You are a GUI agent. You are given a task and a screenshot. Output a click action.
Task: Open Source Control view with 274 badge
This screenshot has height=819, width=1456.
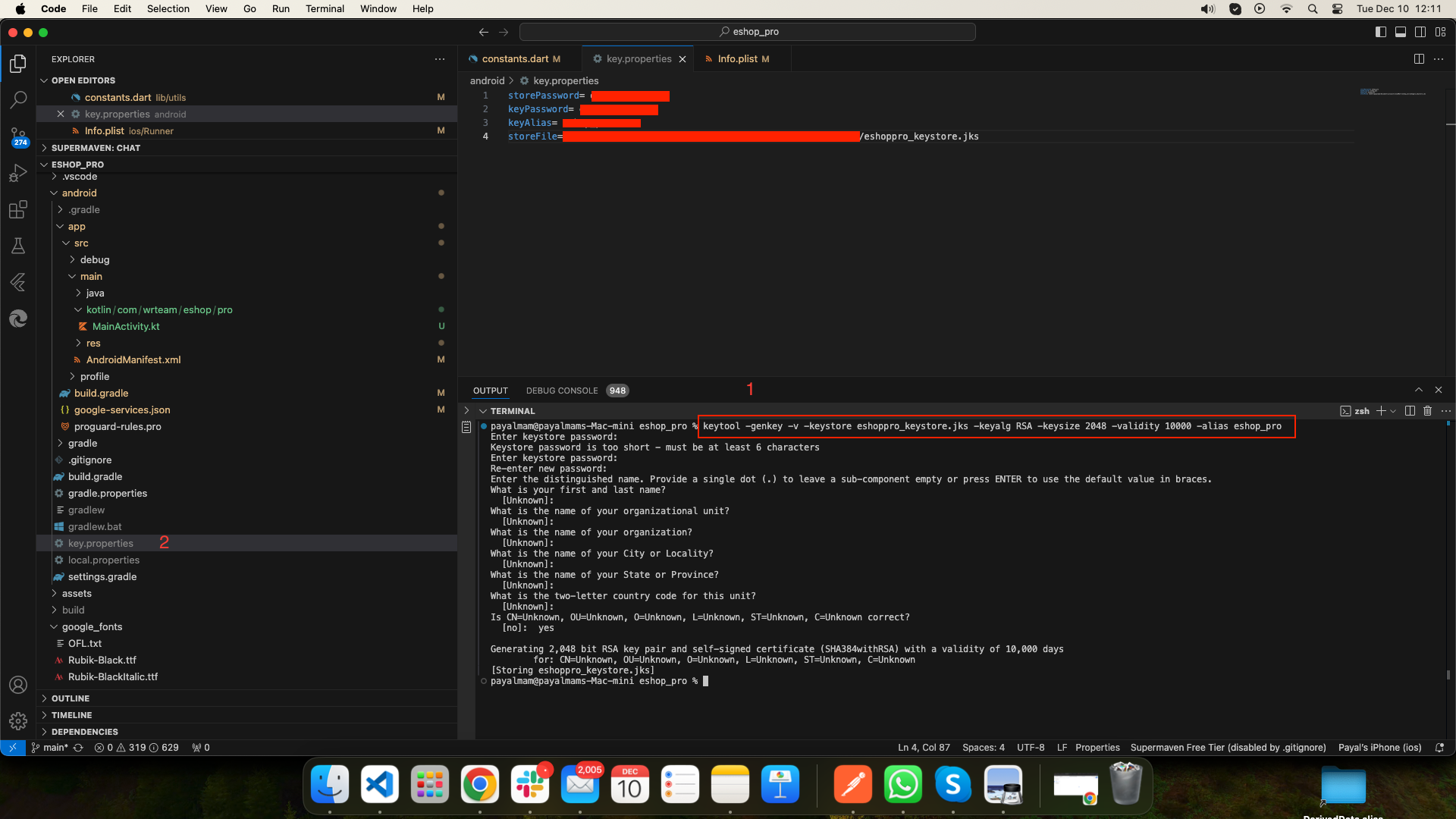[18, 136]
